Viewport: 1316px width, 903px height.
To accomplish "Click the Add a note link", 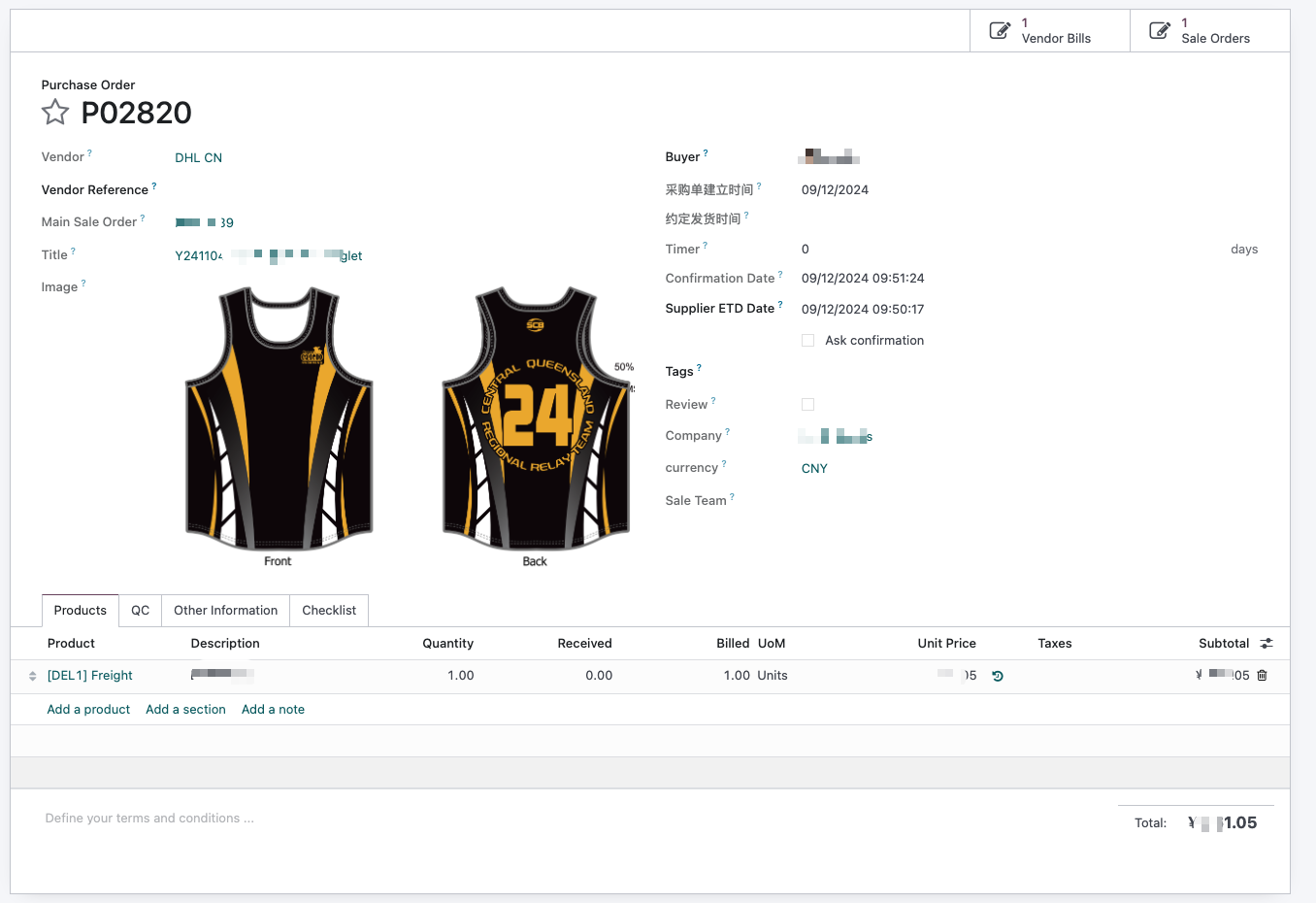I will pyautogui.click(x=273, y=710).
